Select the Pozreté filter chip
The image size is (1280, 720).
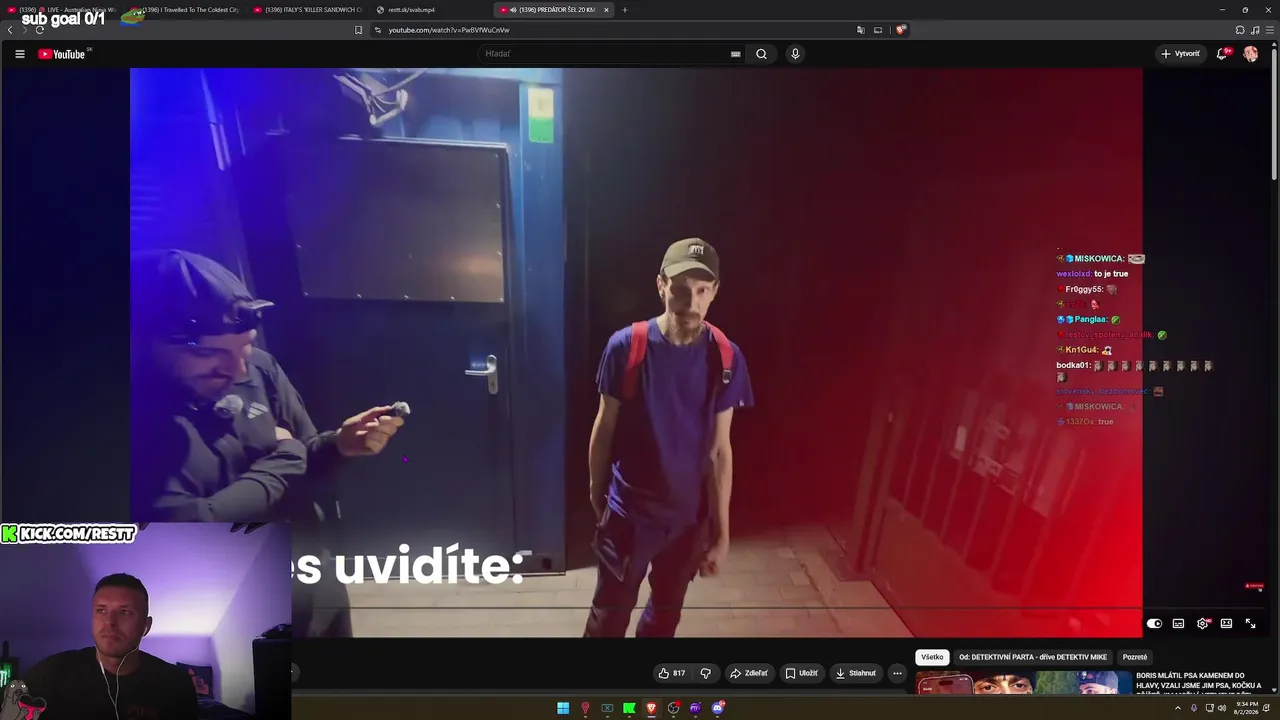pyautogui.click(x=1135, y=657)
